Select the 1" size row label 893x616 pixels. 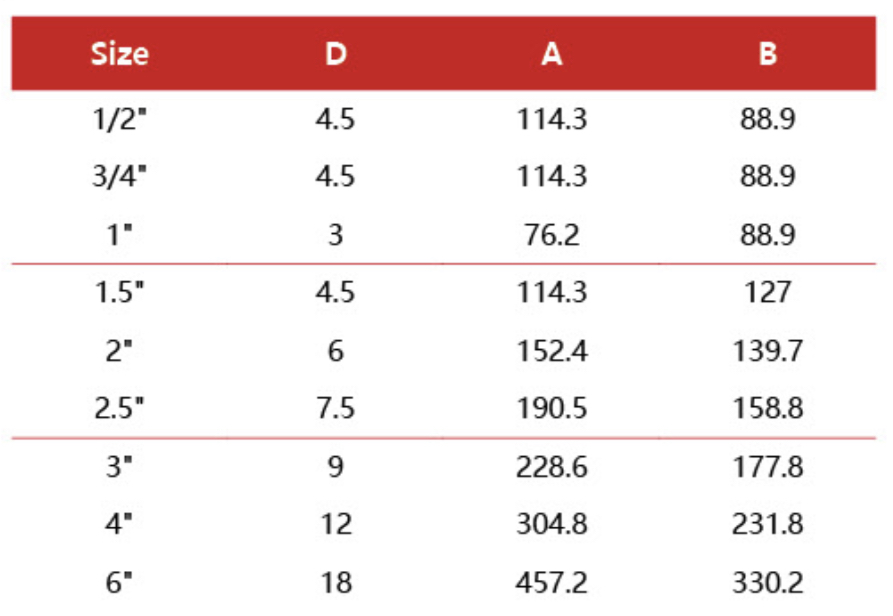pos(119,235)
